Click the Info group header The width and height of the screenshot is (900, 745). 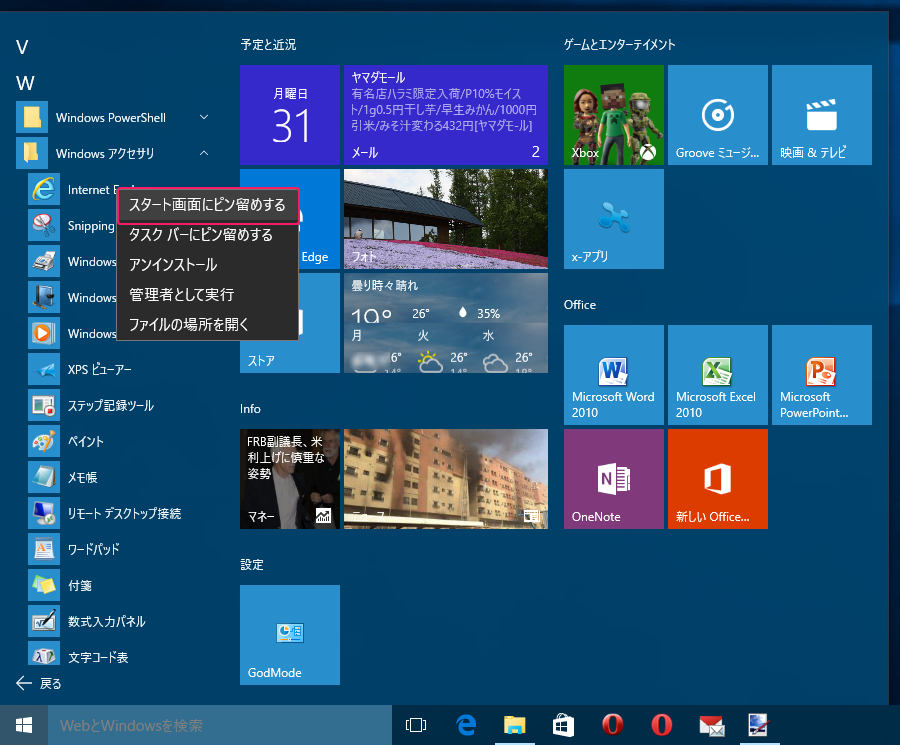[250, 409]
